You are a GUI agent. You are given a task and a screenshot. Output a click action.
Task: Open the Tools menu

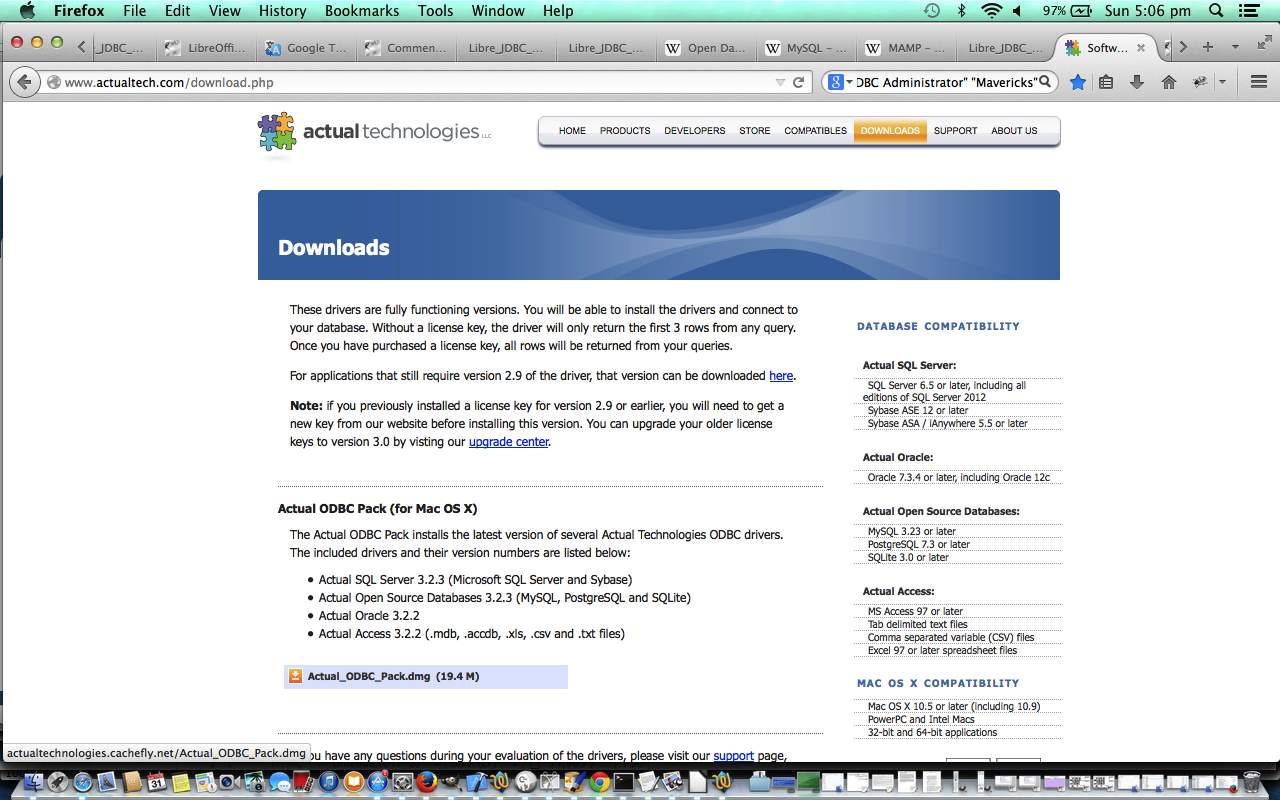pos(435,11)
